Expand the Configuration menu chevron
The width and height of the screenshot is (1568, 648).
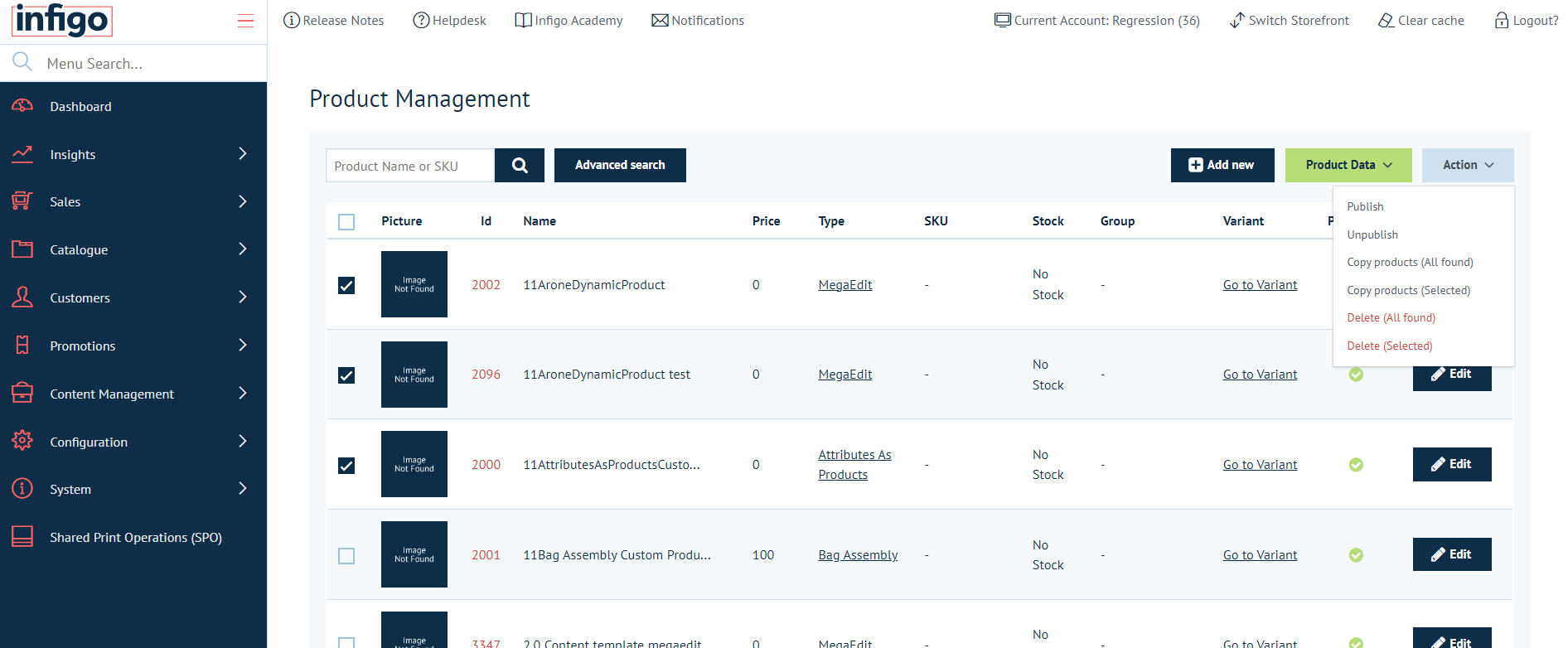point(243,441)
